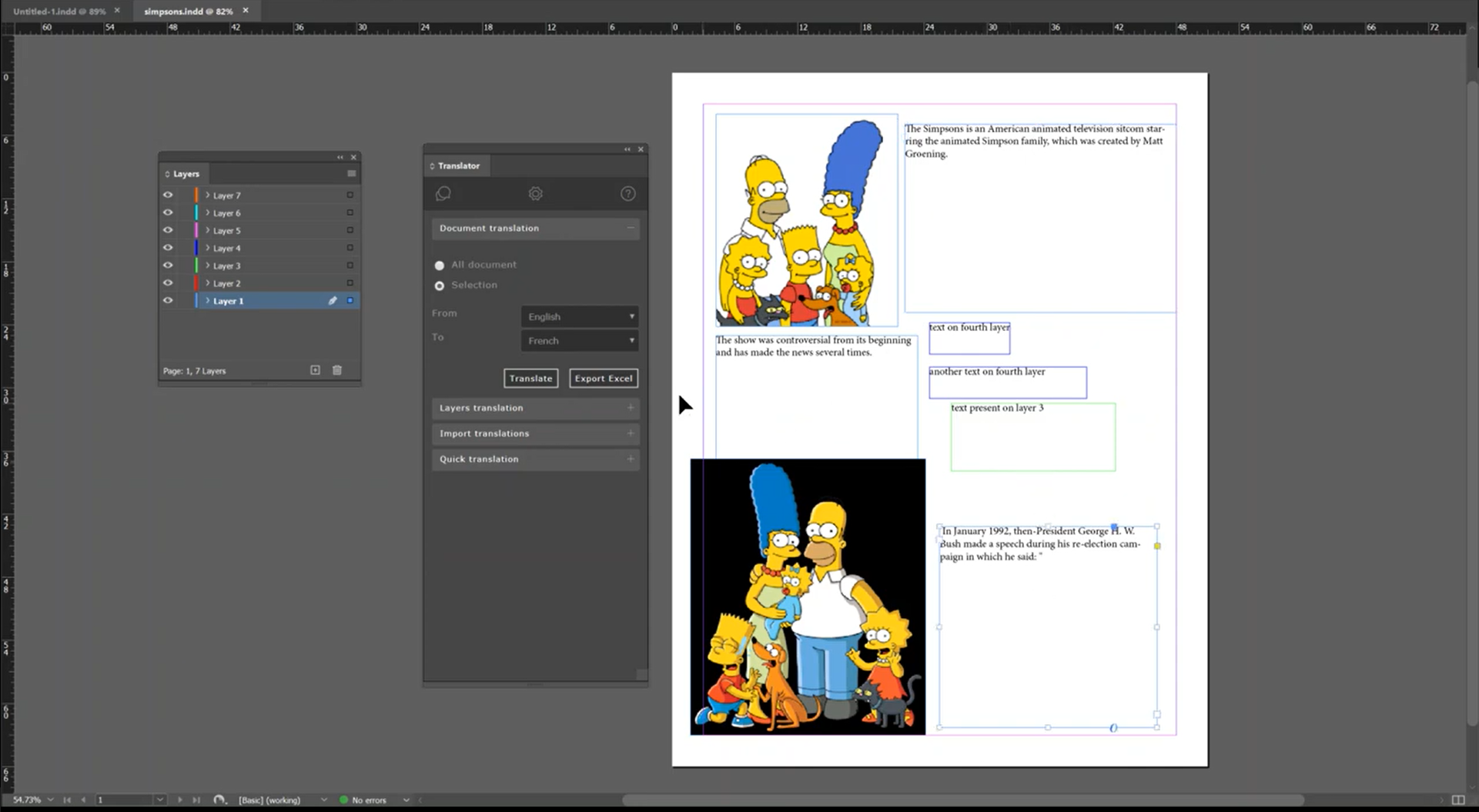The image size is (1479, 812).
Task: Hide Layer 7 with its eye icon
Action: pos(168,195)
